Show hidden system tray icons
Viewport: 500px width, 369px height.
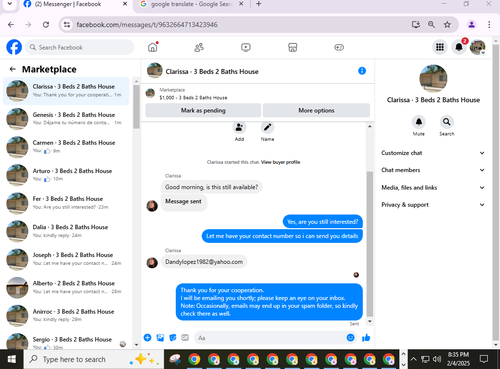point(413,359)
